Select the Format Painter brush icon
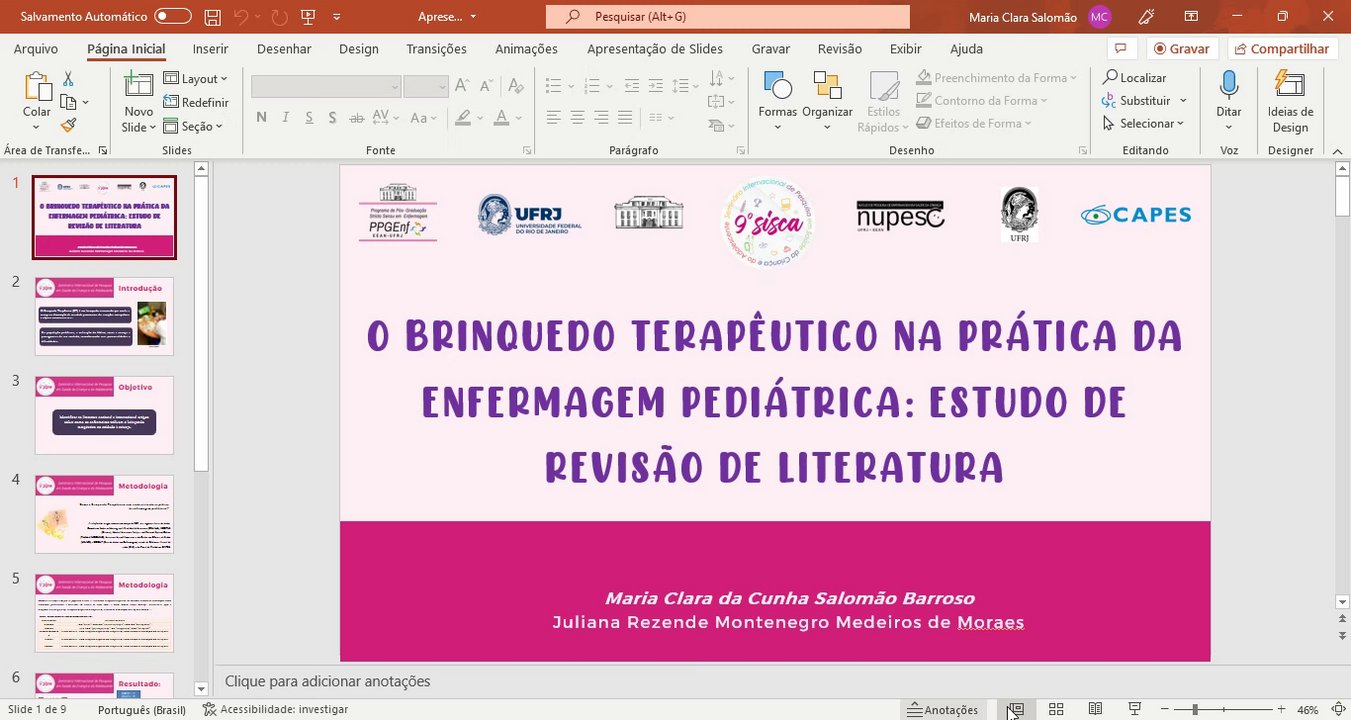This screenshot has height=720, width=1351. [x=68, y=125]
